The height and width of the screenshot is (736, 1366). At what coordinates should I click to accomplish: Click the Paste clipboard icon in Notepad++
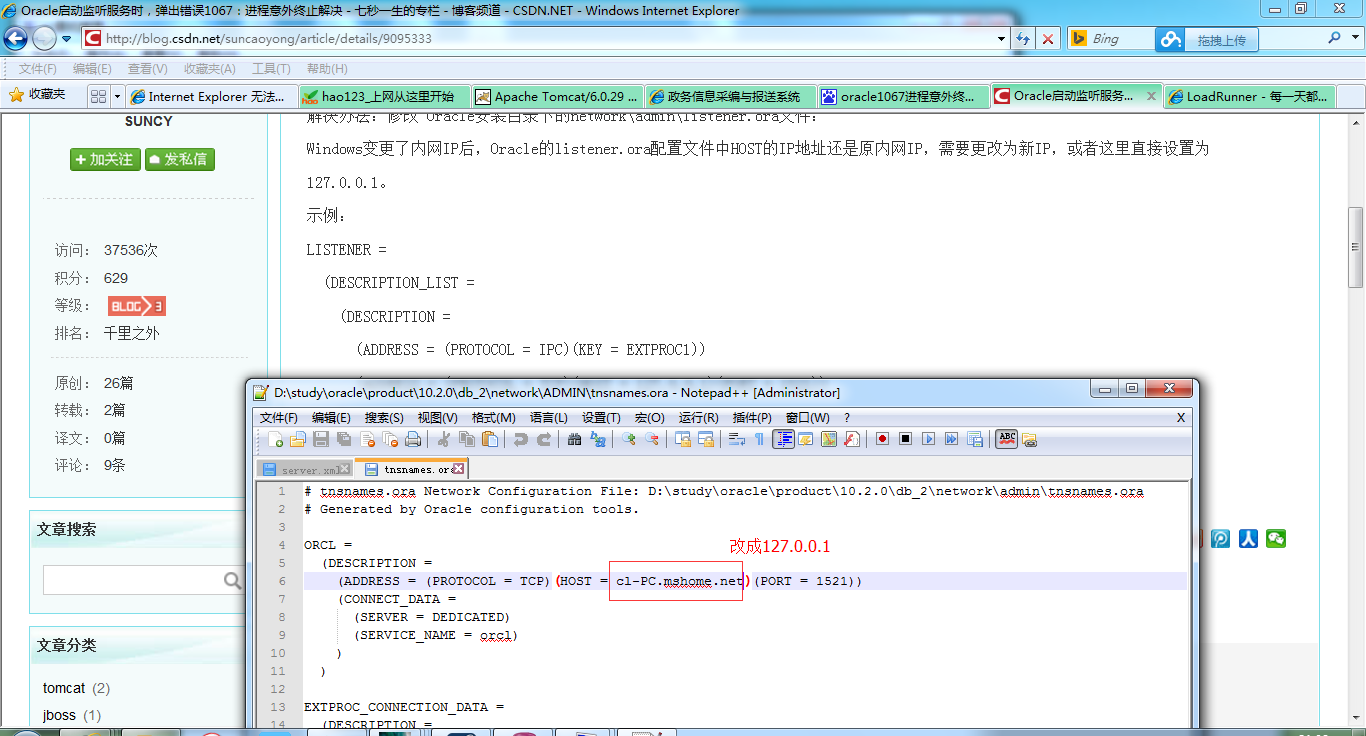pos(489,439)
